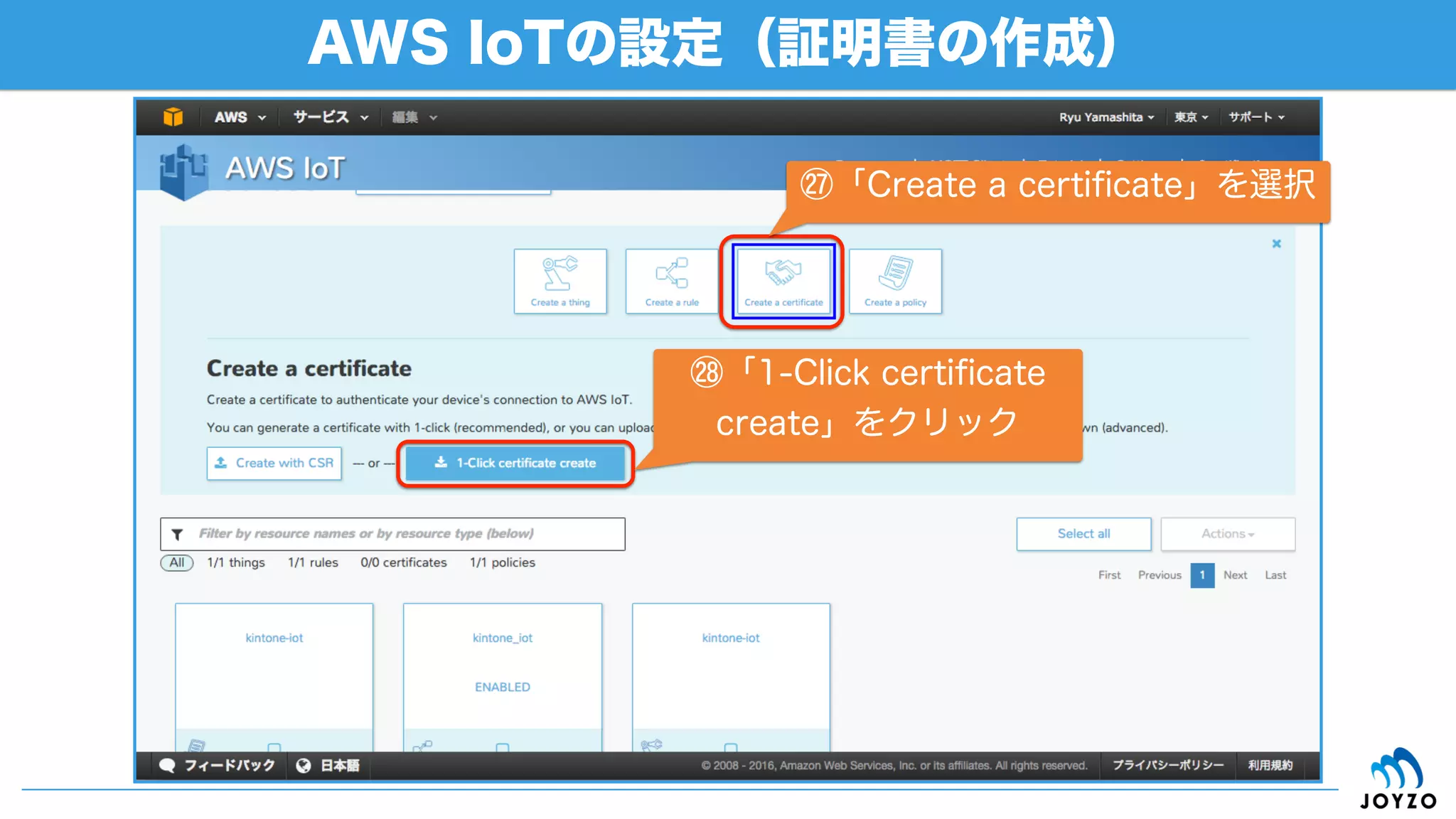The width and height of the screenshot is (1456, 819).
Task: Select the Create a thing tile
Action: pyautogui.click(x=560, y=281)
